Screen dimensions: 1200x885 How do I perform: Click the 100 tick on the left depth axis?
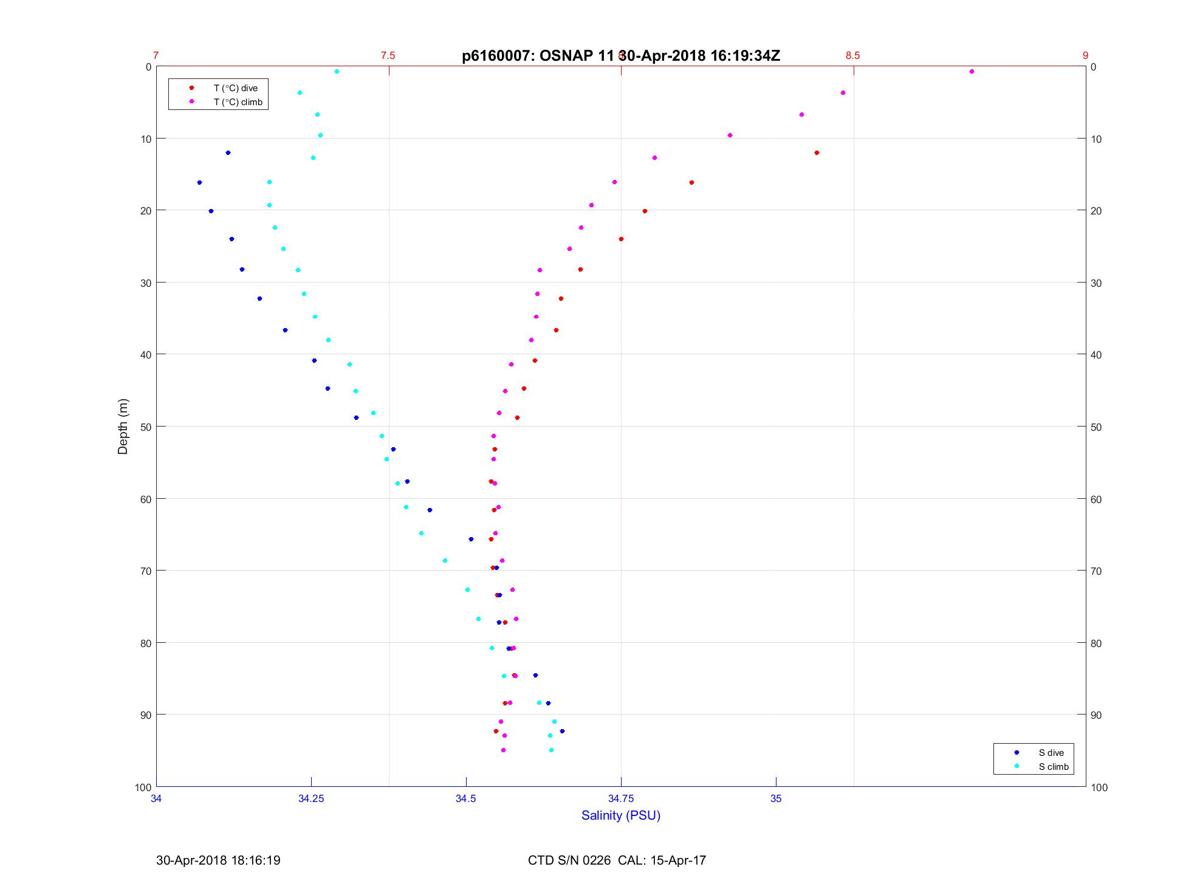pos(142,787)
